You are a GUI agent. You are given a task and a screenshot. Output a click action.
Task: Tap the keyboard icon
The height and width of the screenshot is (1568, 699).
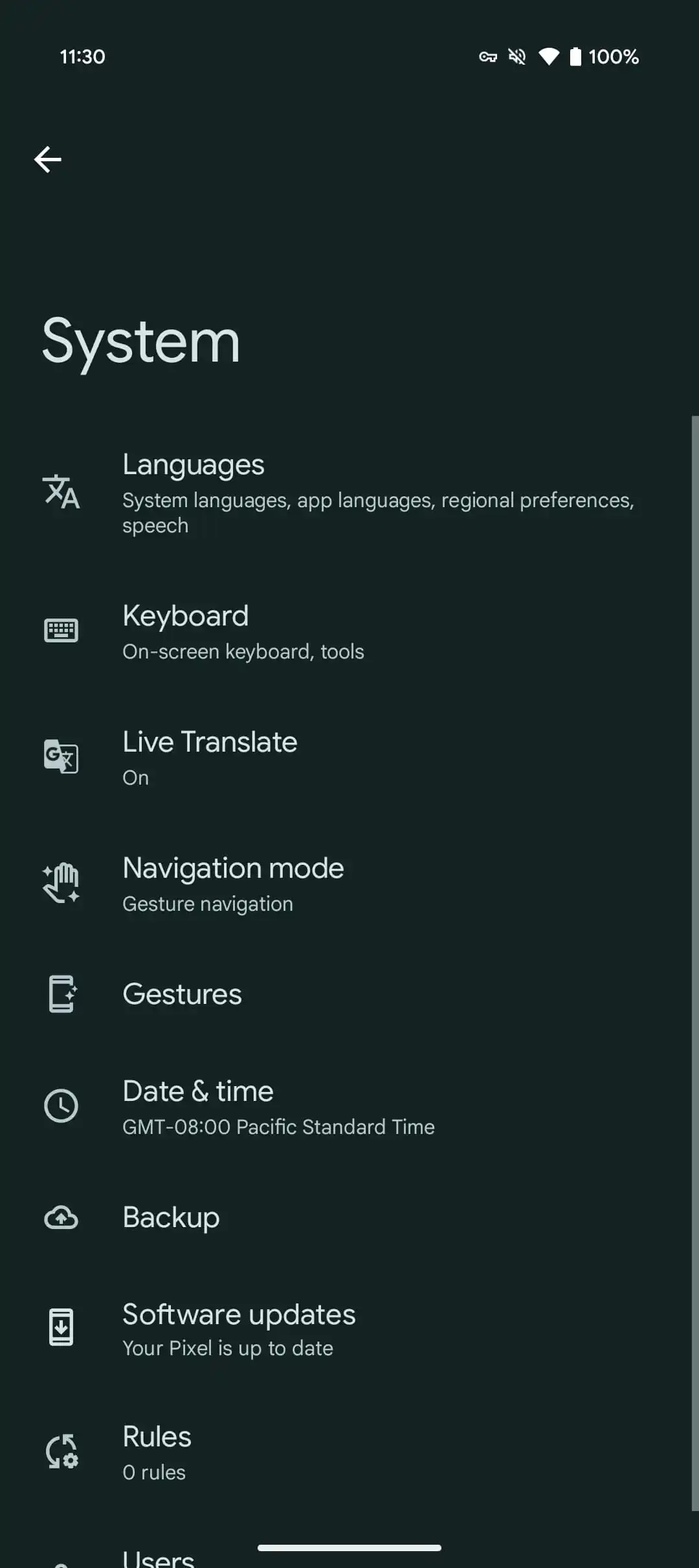click(x=61, y=630)
